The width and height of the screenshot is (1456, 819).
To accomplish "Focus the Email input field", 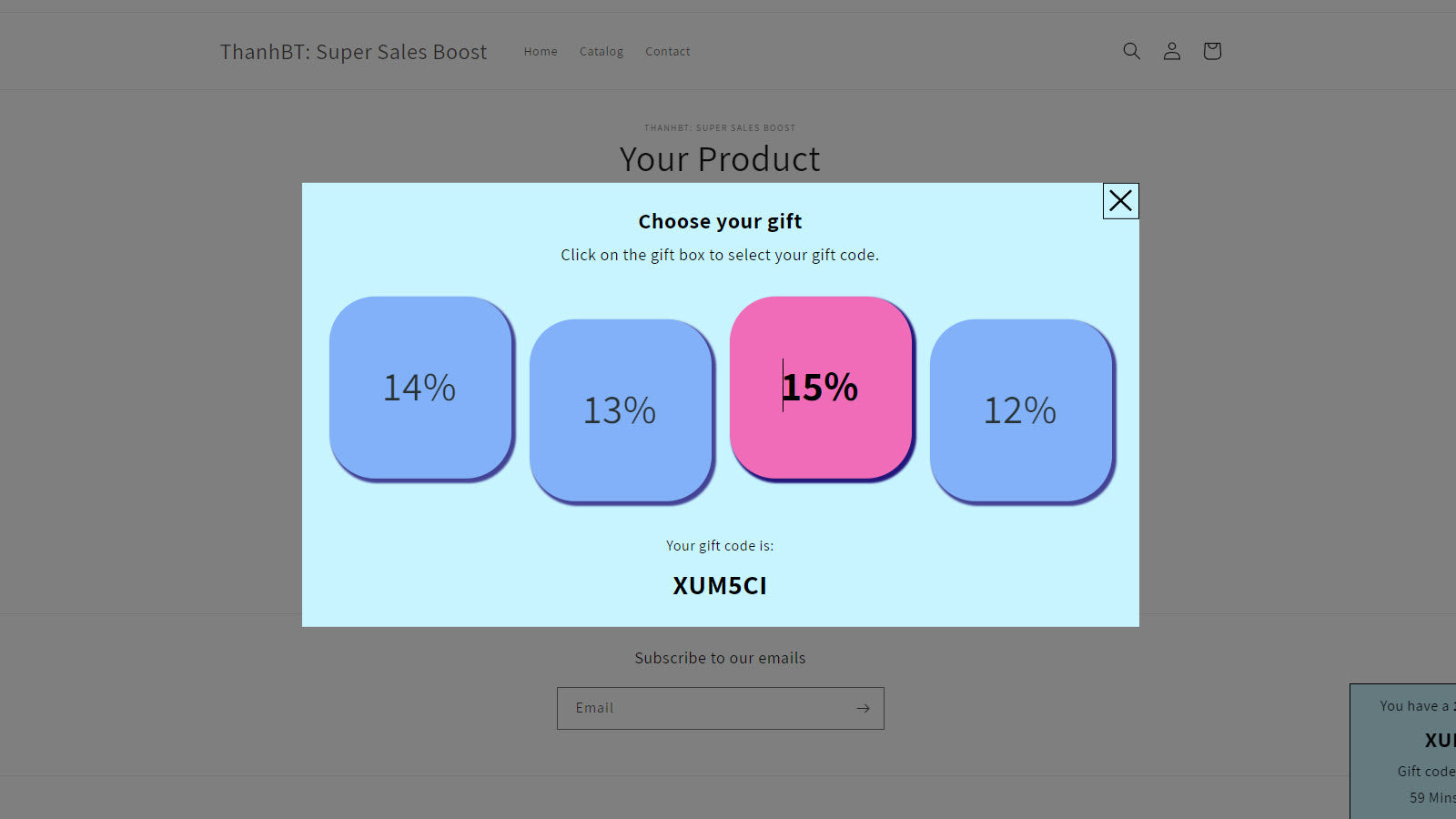I will [x=703, y=708].
